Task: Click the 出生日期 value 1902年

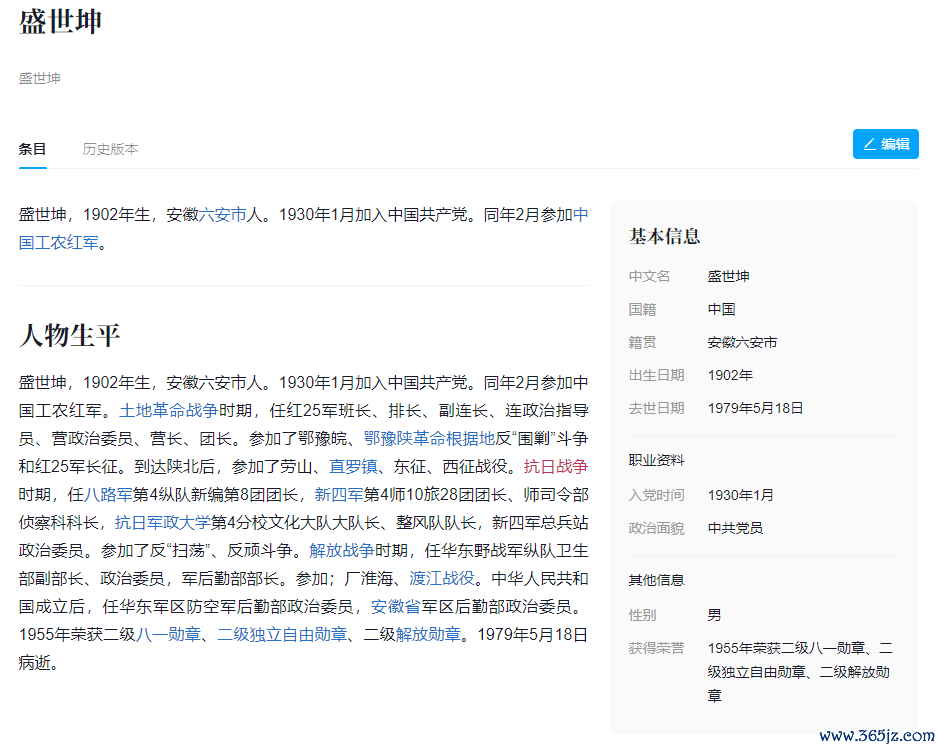Action: (x=730, y=376)
